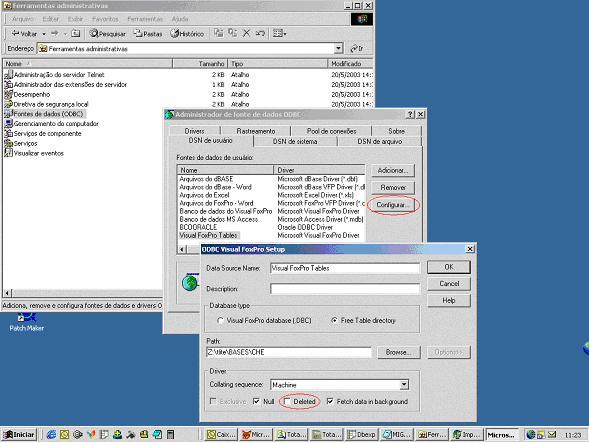Screen dimensions: 589x443
Task: Open Pastas folders pane
Action: pyautogui.click(x=148, y=33)
